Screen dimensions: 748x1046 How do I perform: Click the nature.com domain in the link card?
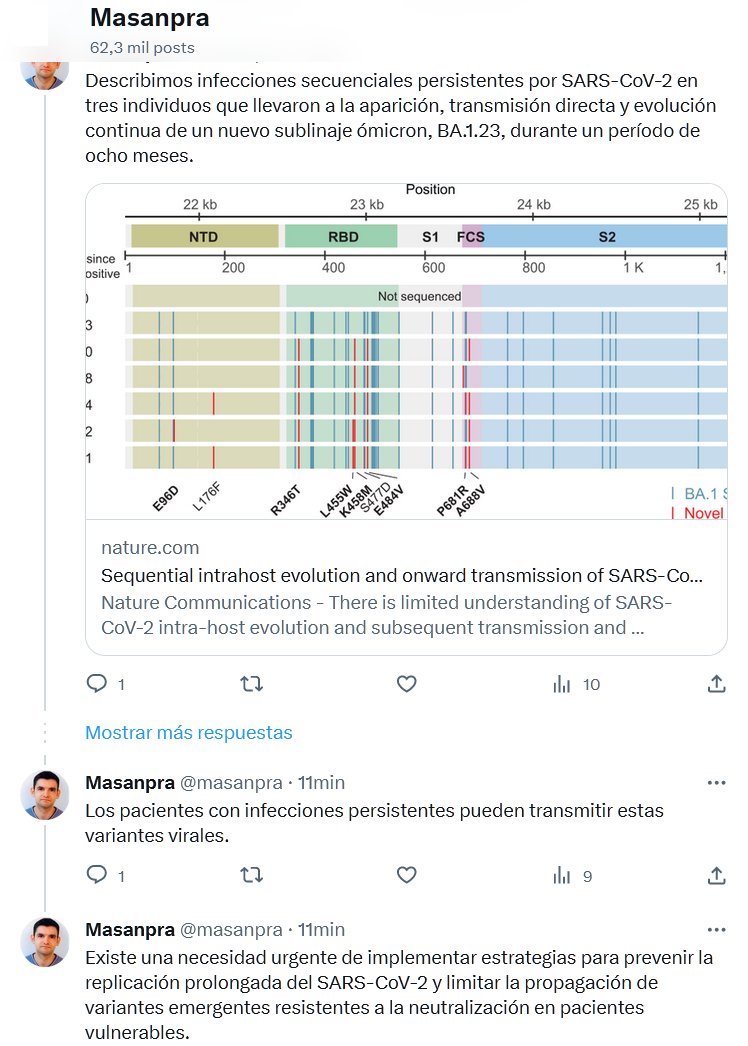click(150, 547)
